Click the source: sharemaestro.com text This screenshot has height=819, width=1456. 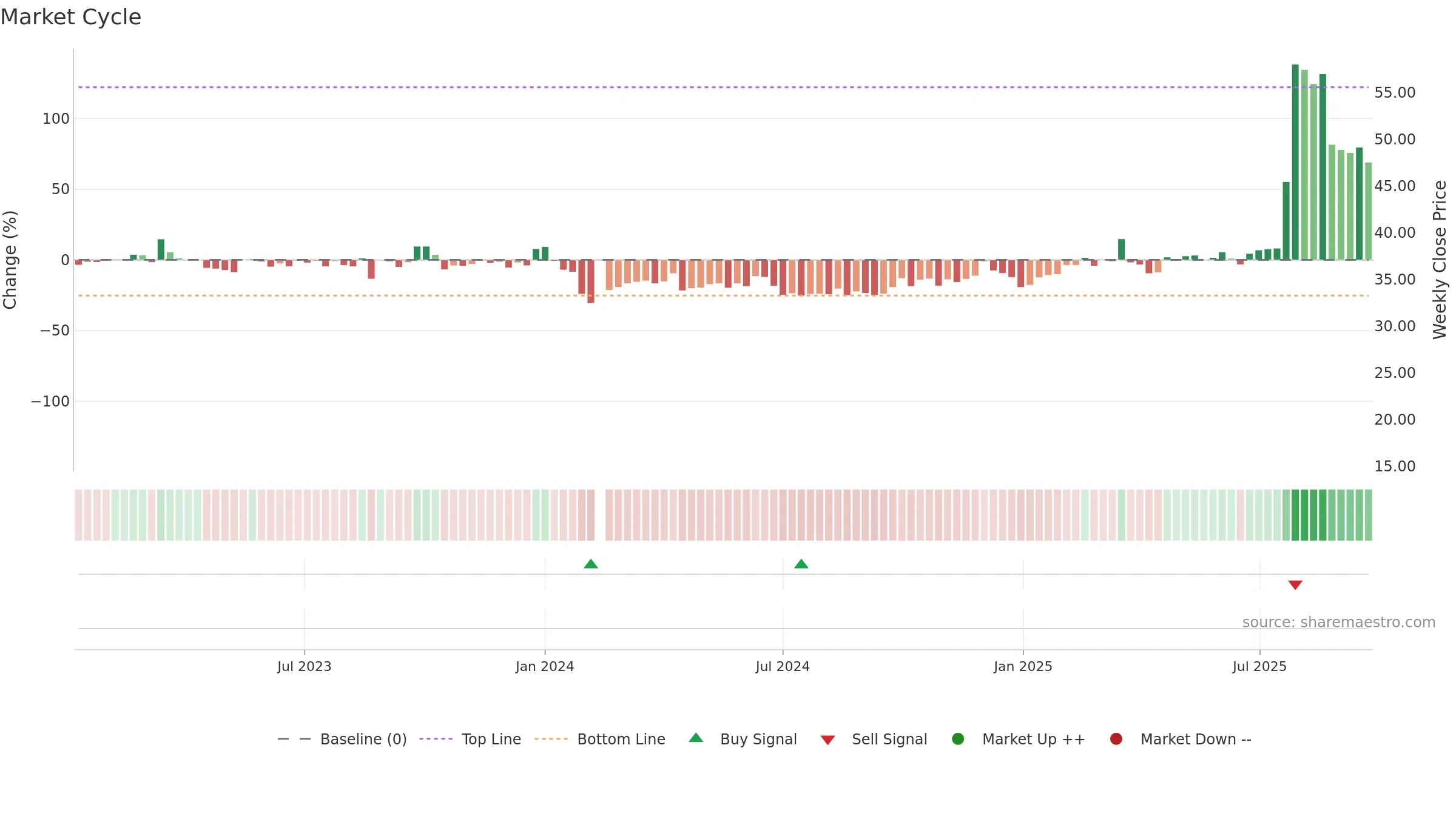1339,622
